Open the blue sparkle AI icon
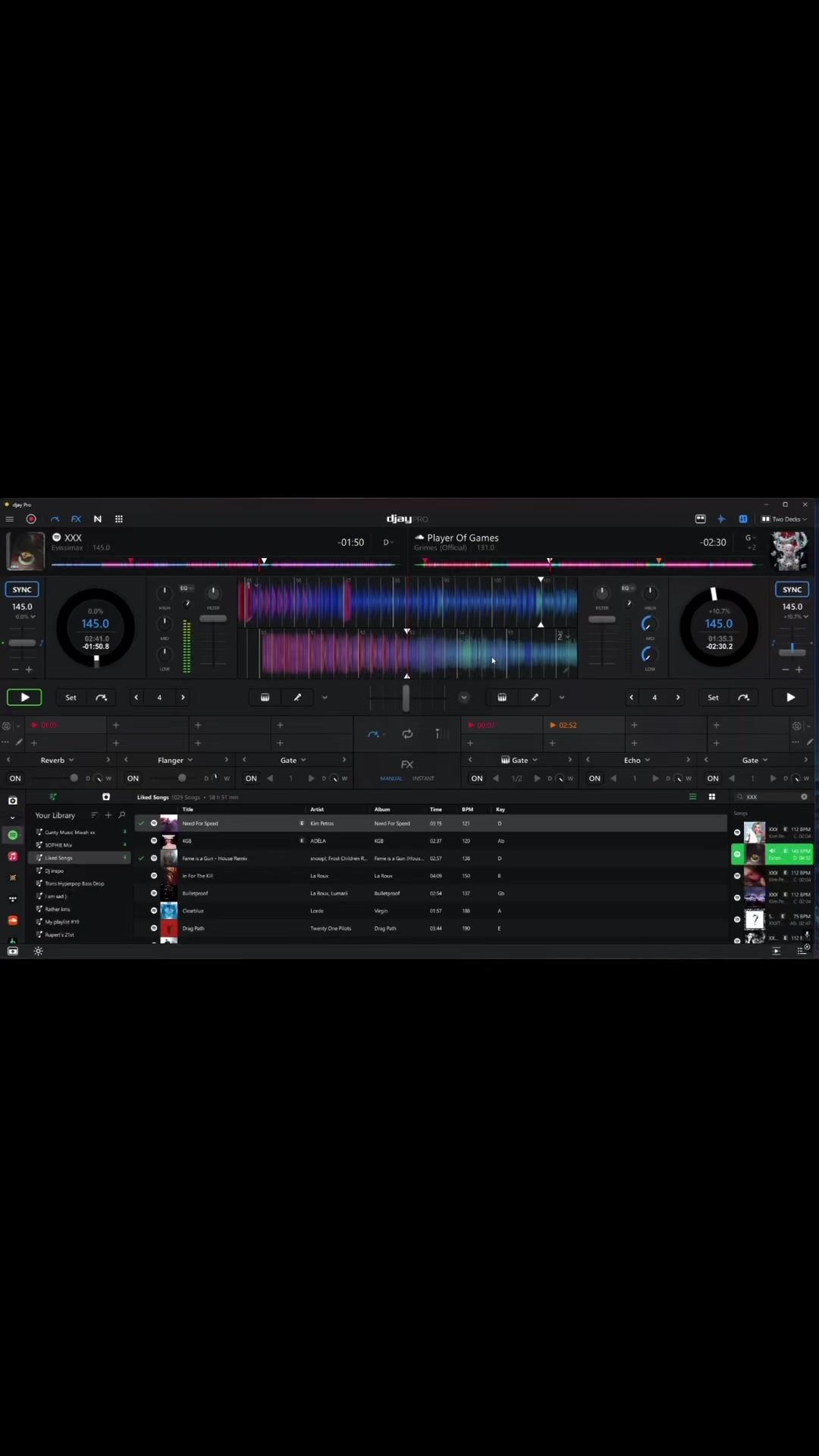The height and width of the screenshot is (1456, 819). [x=721, y=519]
